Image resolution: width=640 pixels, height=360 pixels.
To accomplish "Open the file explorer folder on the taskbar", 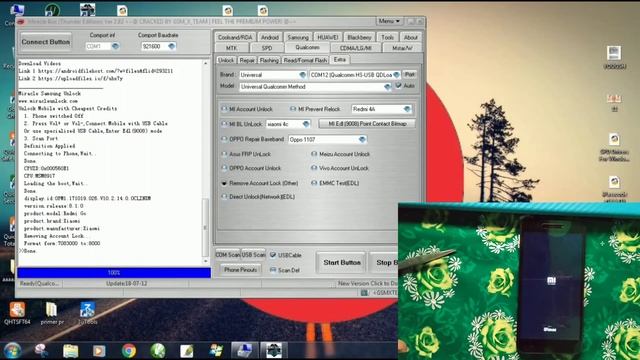I will pos(71,351).
